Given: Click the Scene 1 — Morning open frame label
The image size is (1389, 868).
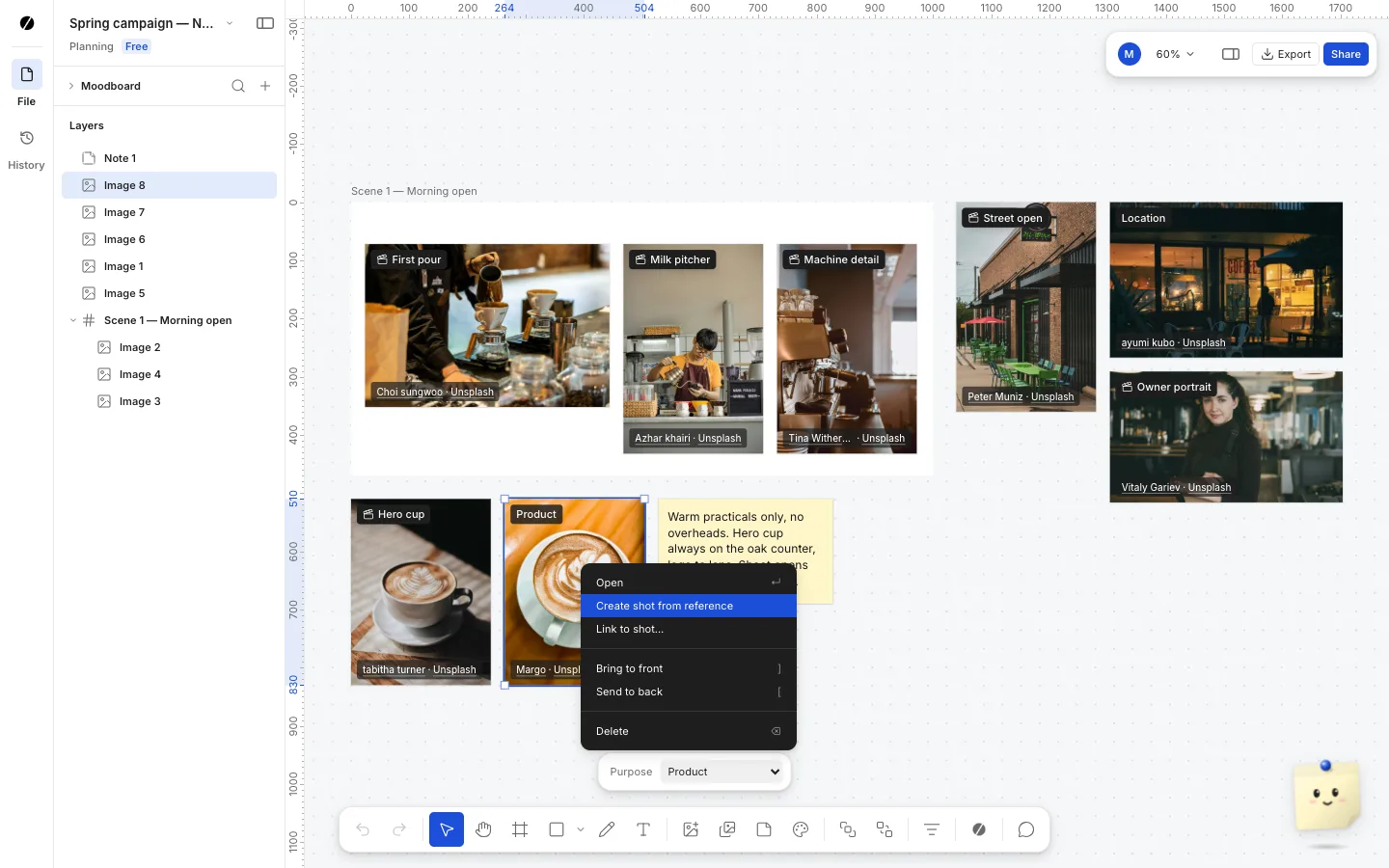Looking at the screenshot, I should (x=414, y=191).
